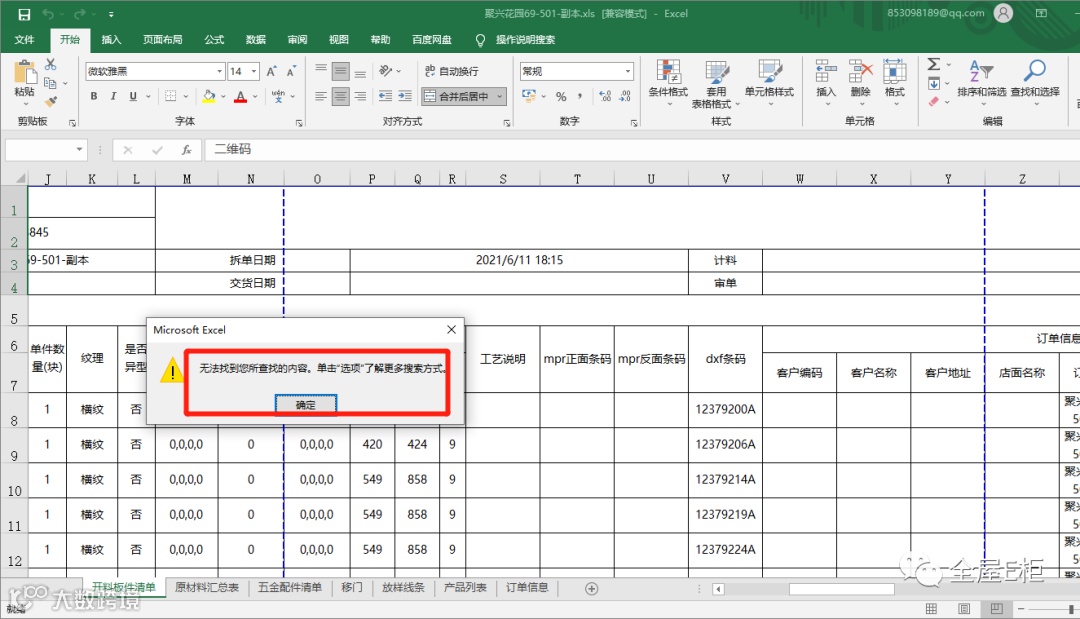Click the text orientation icon
The height and width of the screenshot is (619, 1080).
click(x=386, y=72)
